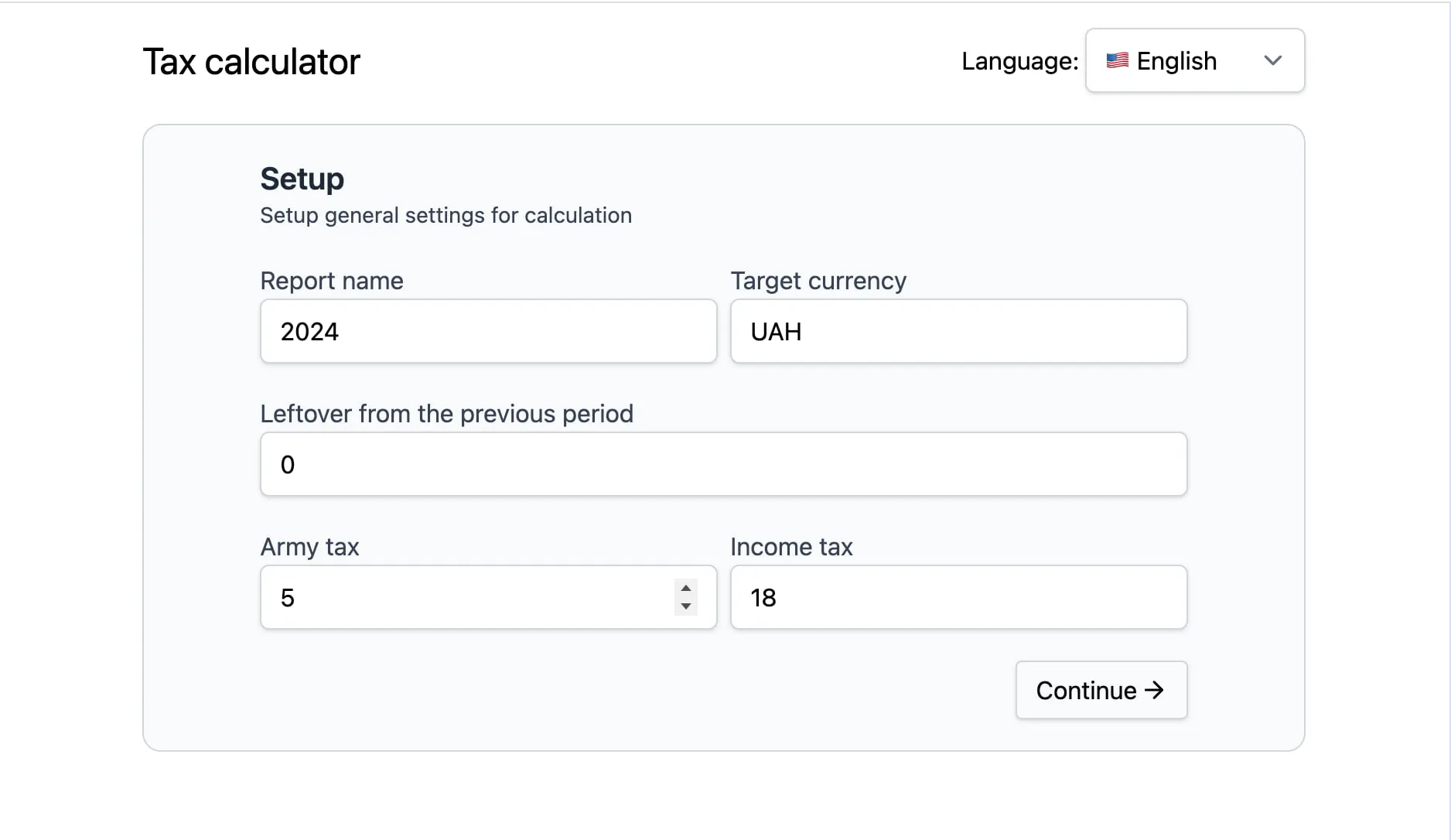Click the down arrow on Army tax stepper
The image size is (1451, 840).
(685, 607)
